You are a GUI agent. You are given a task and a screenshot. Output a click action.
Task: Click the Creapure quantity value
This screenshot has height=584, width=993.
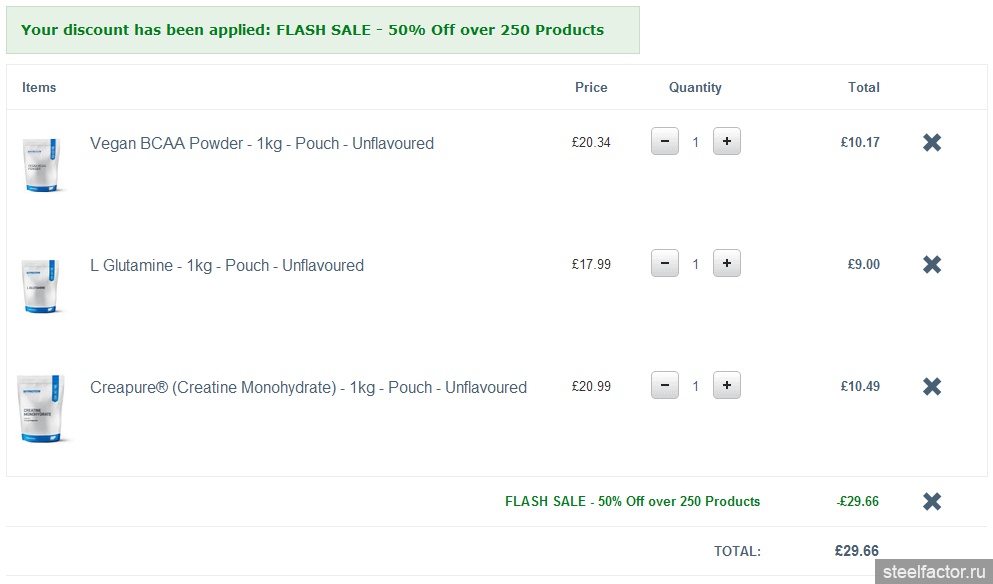696,387
